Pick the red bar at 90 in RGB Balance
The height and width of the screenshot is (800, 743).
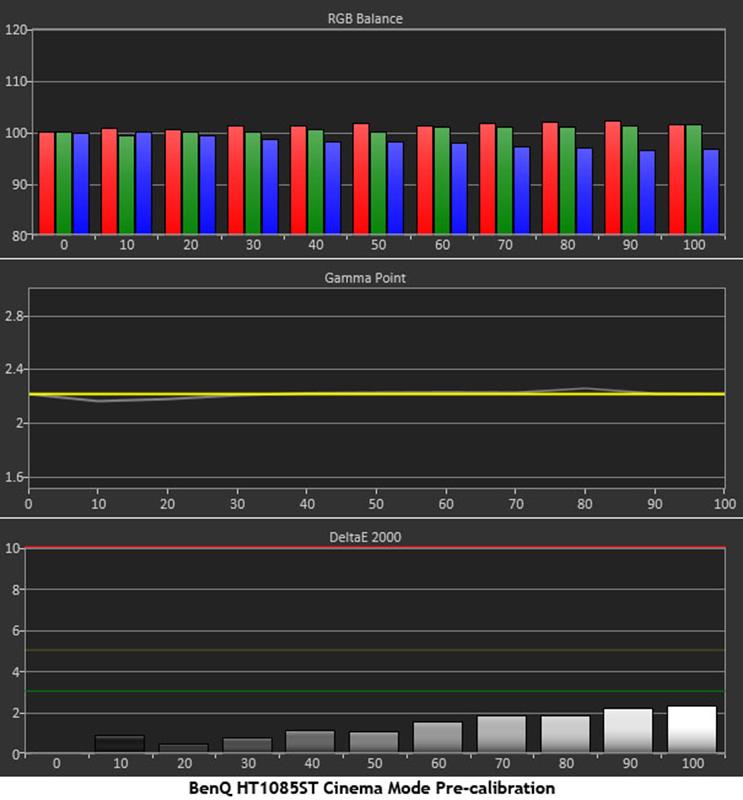(x=613, y=178)
